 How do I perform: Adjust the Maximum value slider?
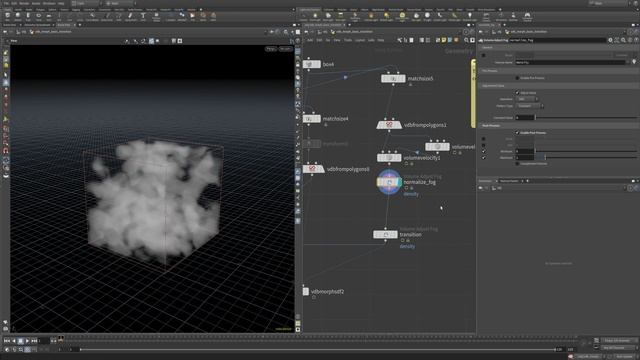586,157
